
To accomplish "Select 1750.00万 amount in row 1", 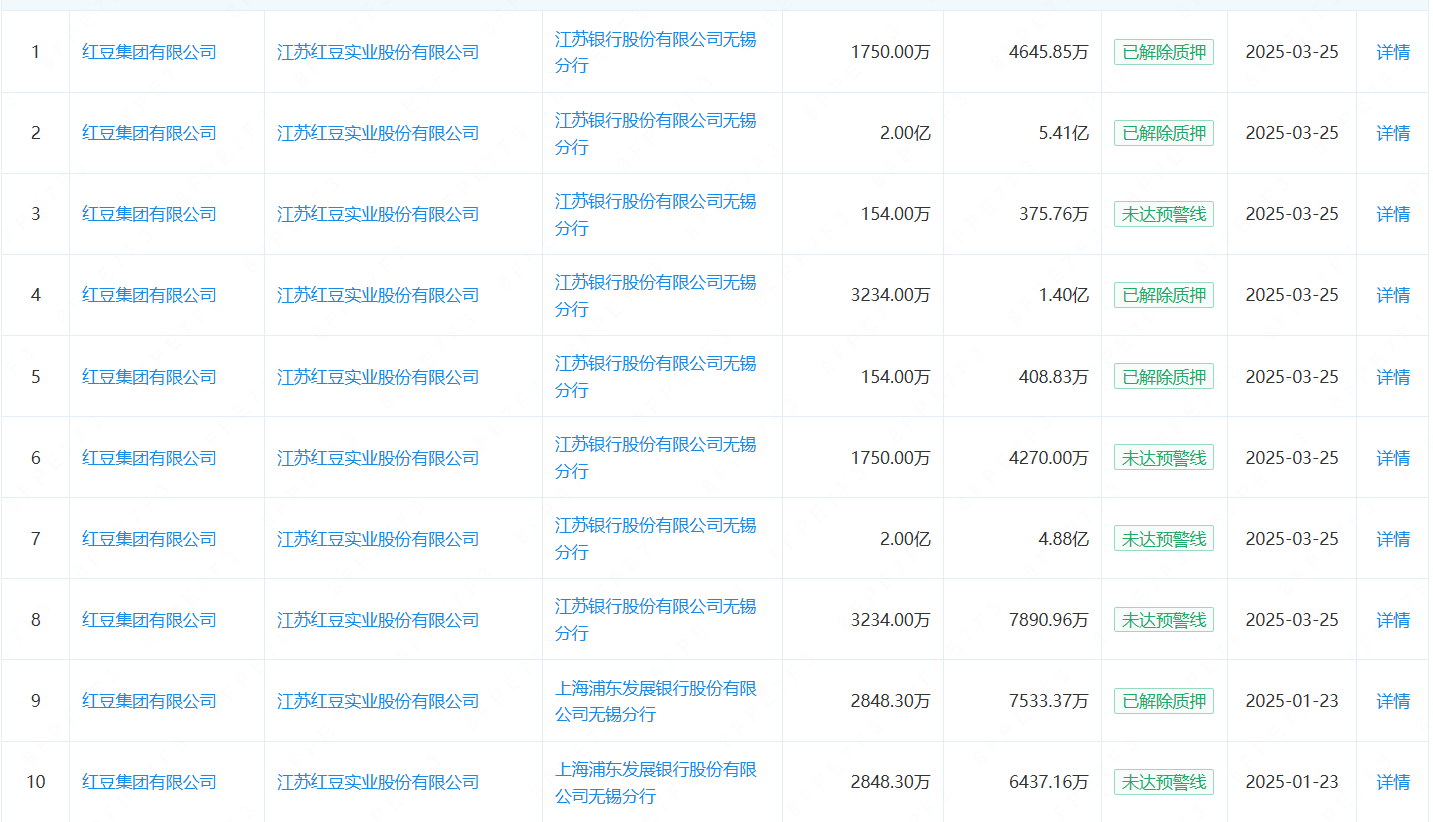I will [x=891, y=52].
